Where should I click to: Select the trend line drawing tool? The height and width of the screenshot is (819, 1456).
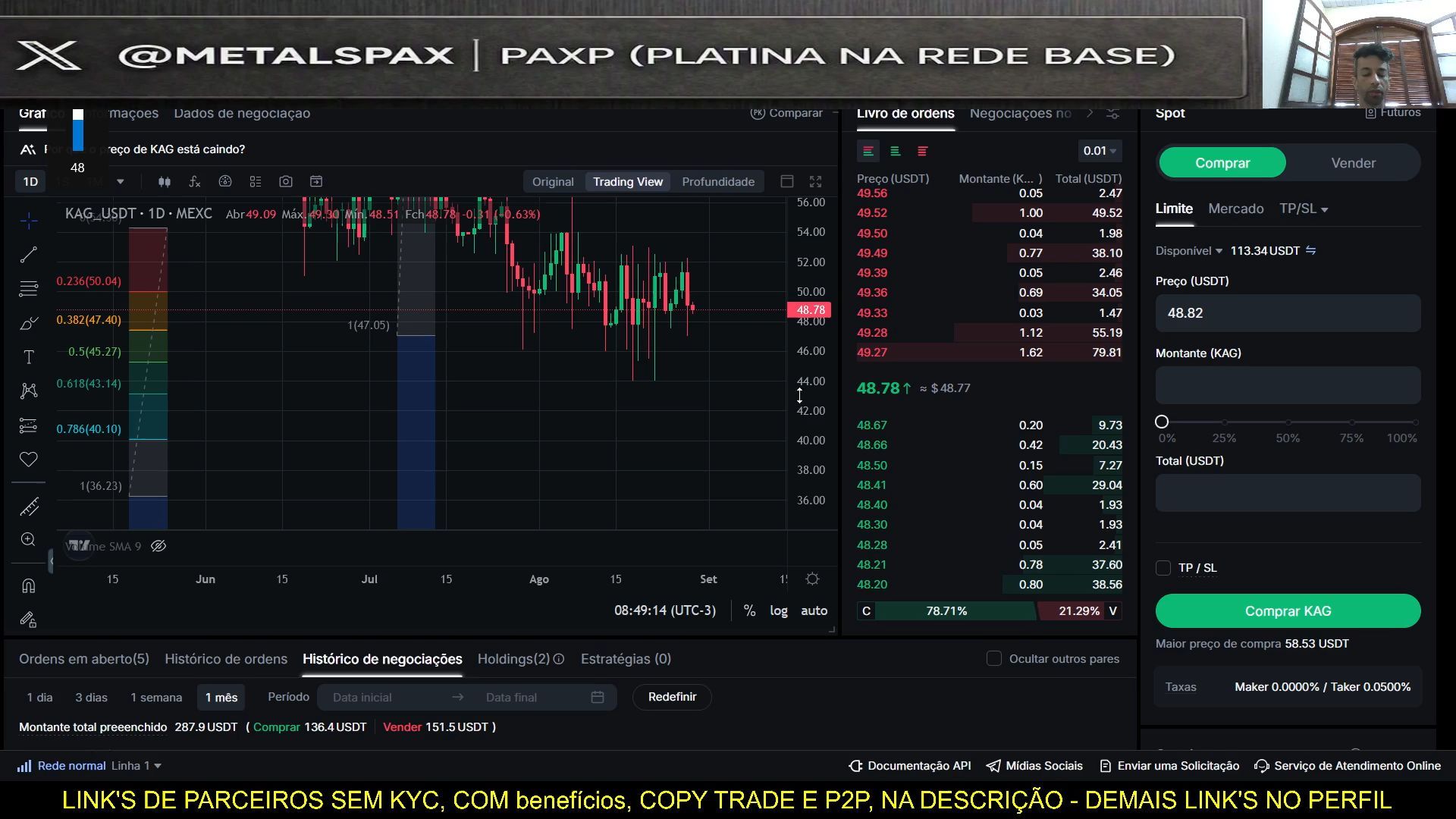[29, 255]
